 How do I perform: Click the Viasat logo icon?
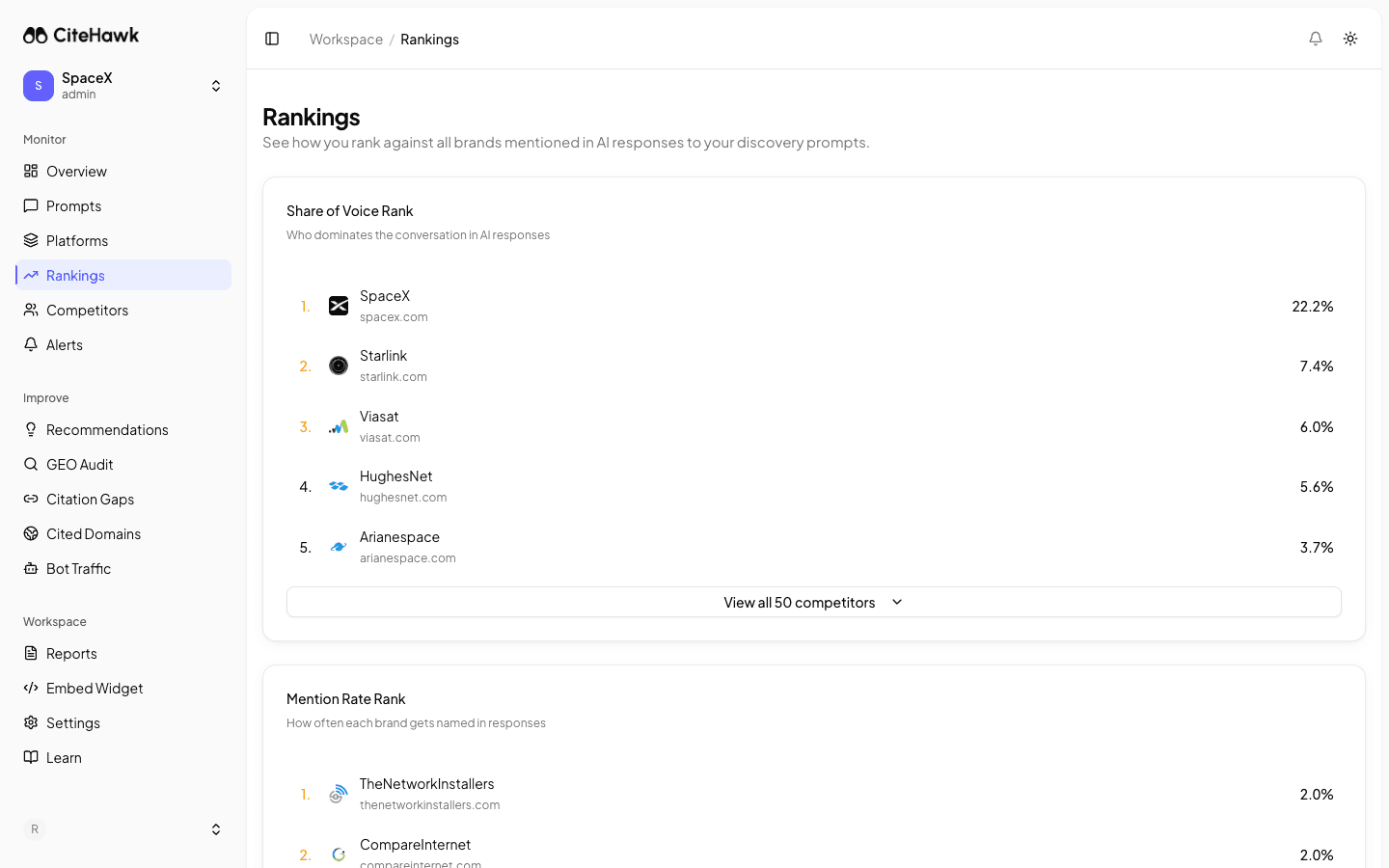point(339,426)
